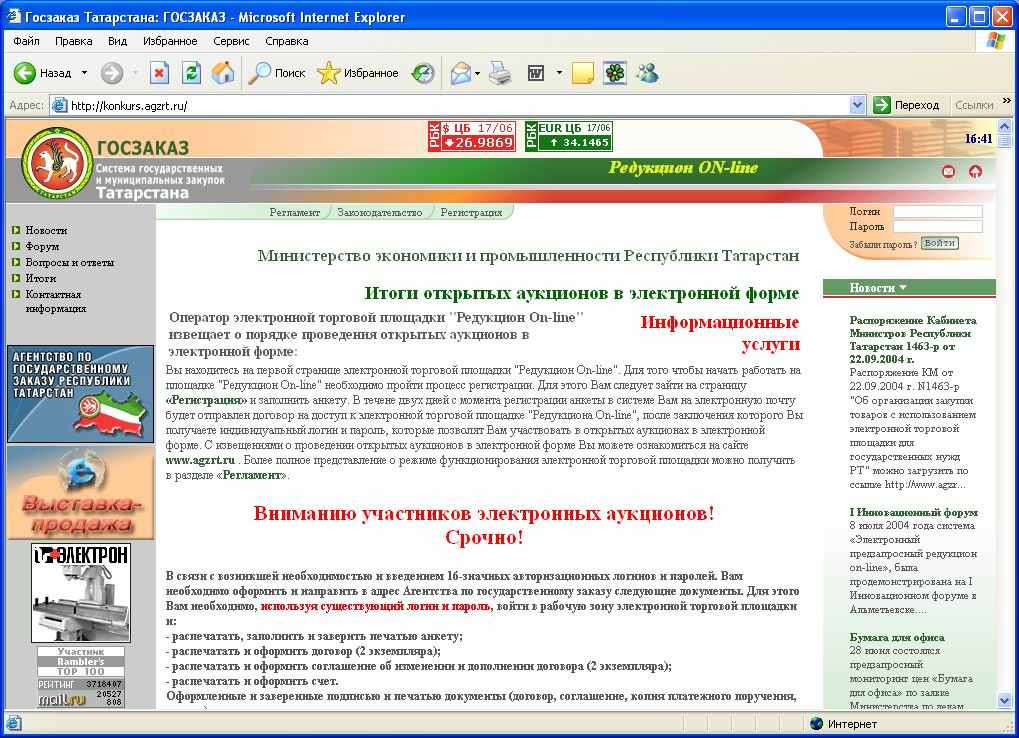Click the History clock icon

423,73
